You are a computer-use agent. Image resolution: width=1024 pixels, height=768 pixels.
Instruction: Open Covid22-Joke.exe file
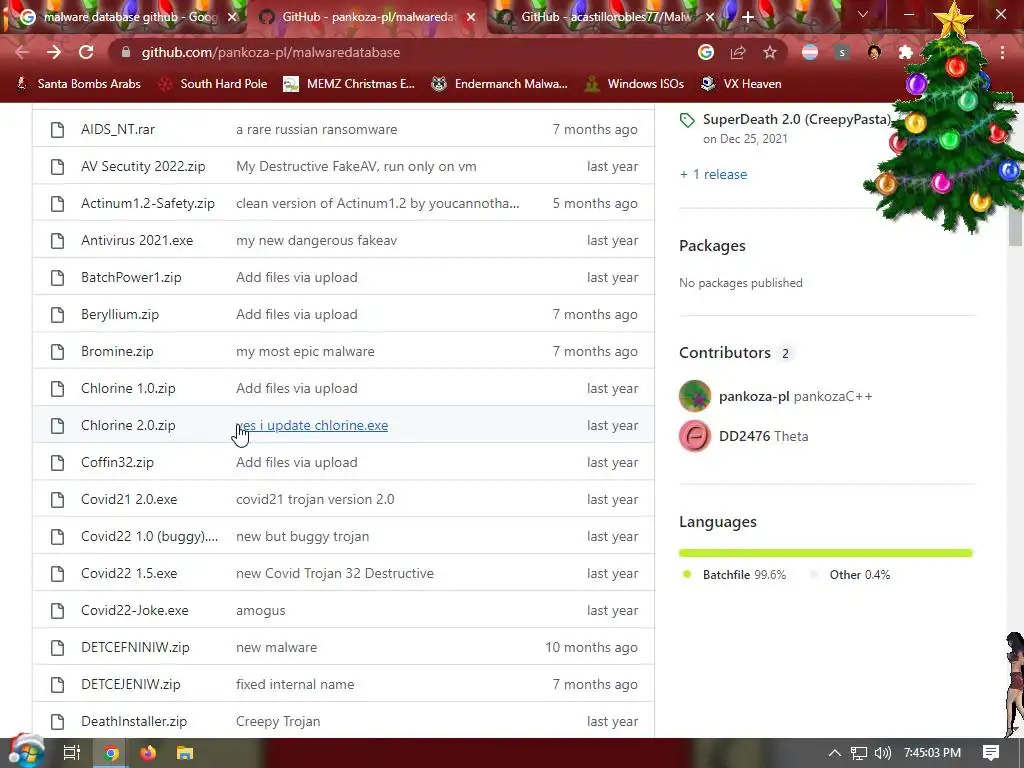(x=135, y=611)
